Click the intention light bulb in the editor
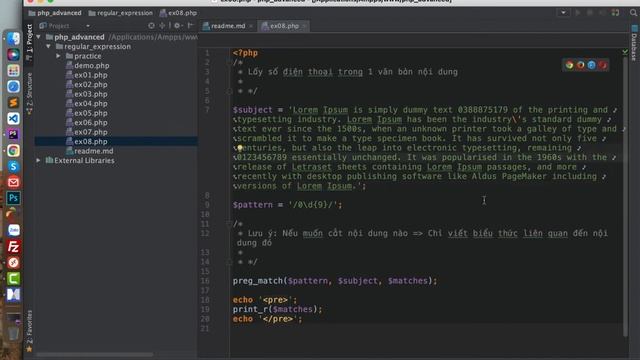 pos(240,148)
